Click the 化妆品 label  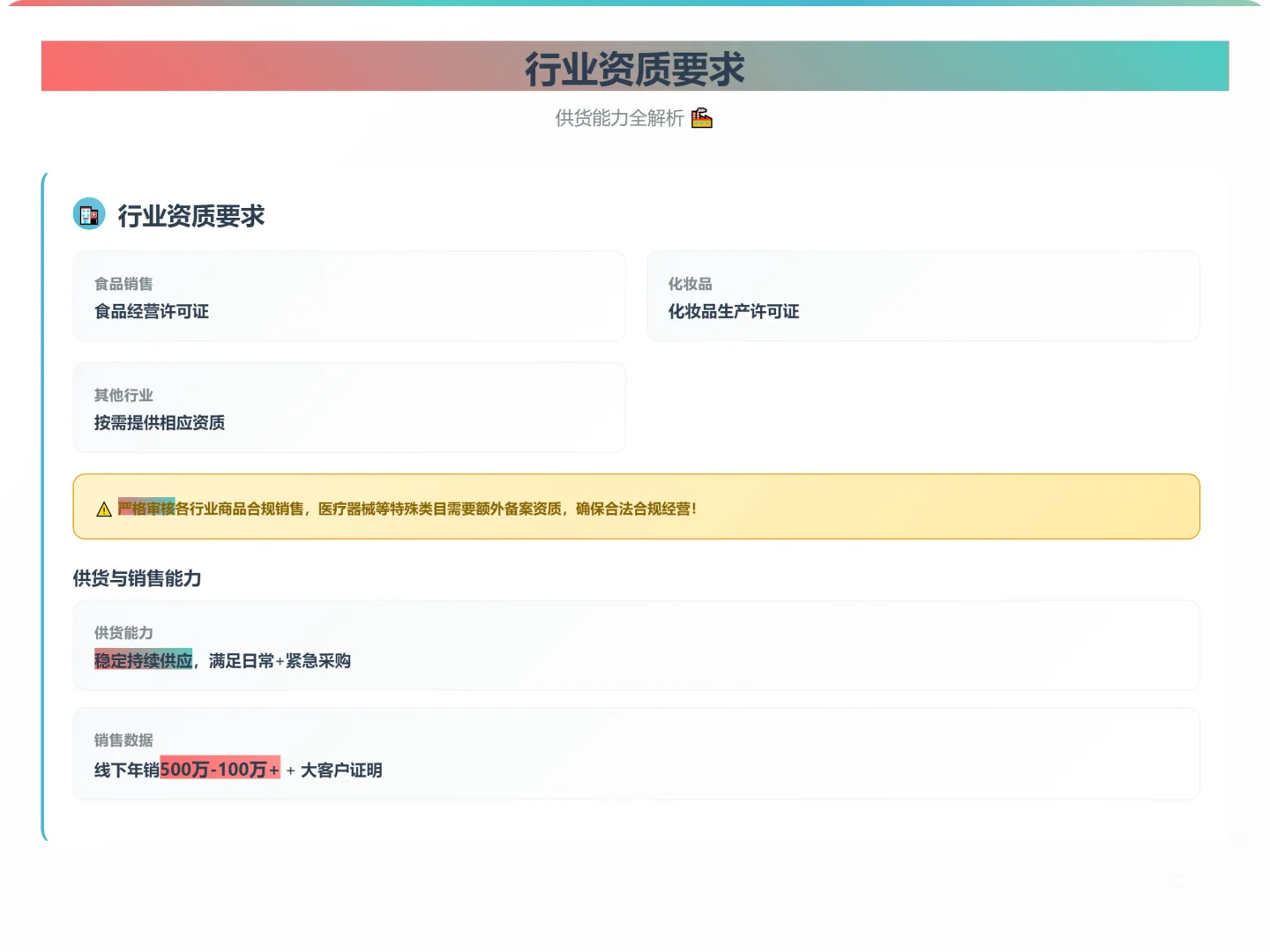pos(690,284)
